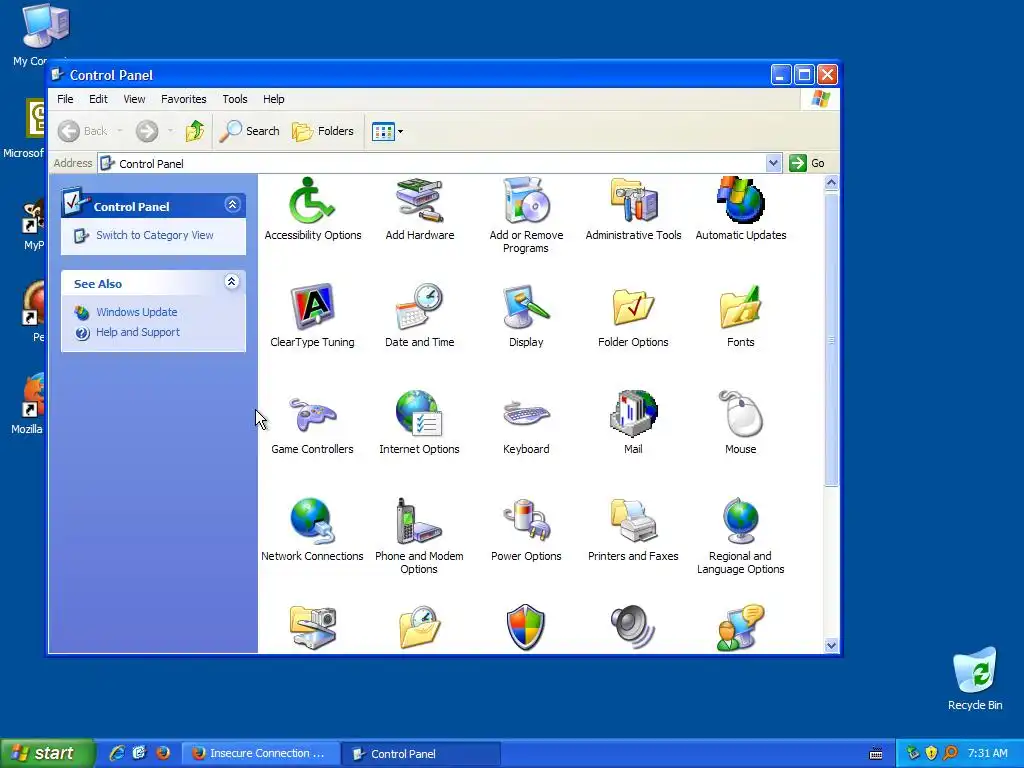Click the Go button
The width and height of the screenshot is (1024, 768).
[x=807, y=163]
